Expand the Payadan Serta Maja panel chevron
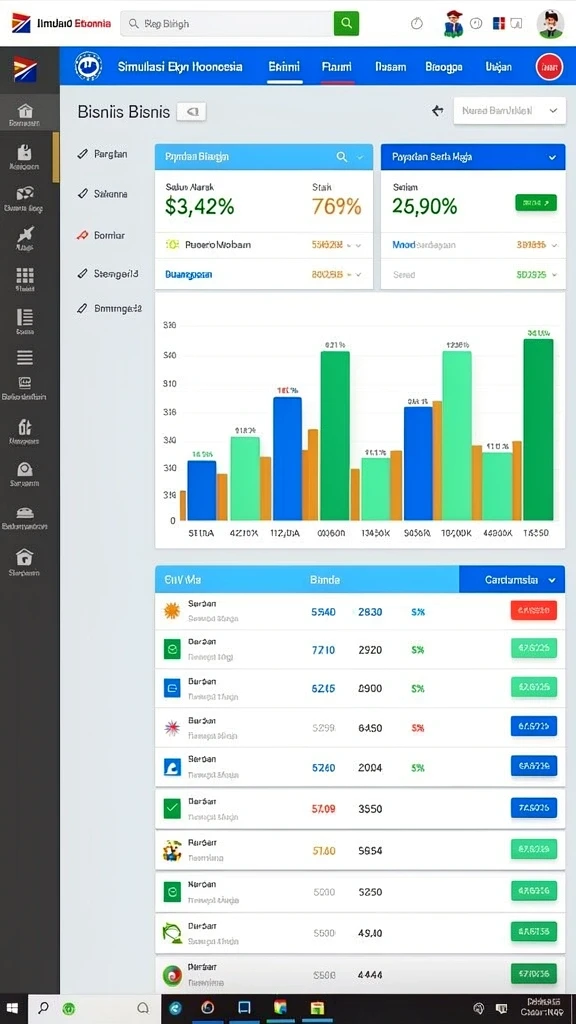Screen dimensions: 576x1024 click(552, 157)
